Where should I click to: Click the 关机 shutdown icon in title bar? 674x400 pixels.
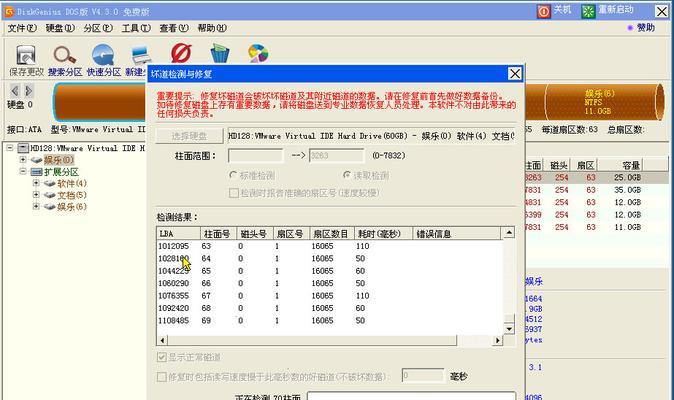(x=544, y=11)
